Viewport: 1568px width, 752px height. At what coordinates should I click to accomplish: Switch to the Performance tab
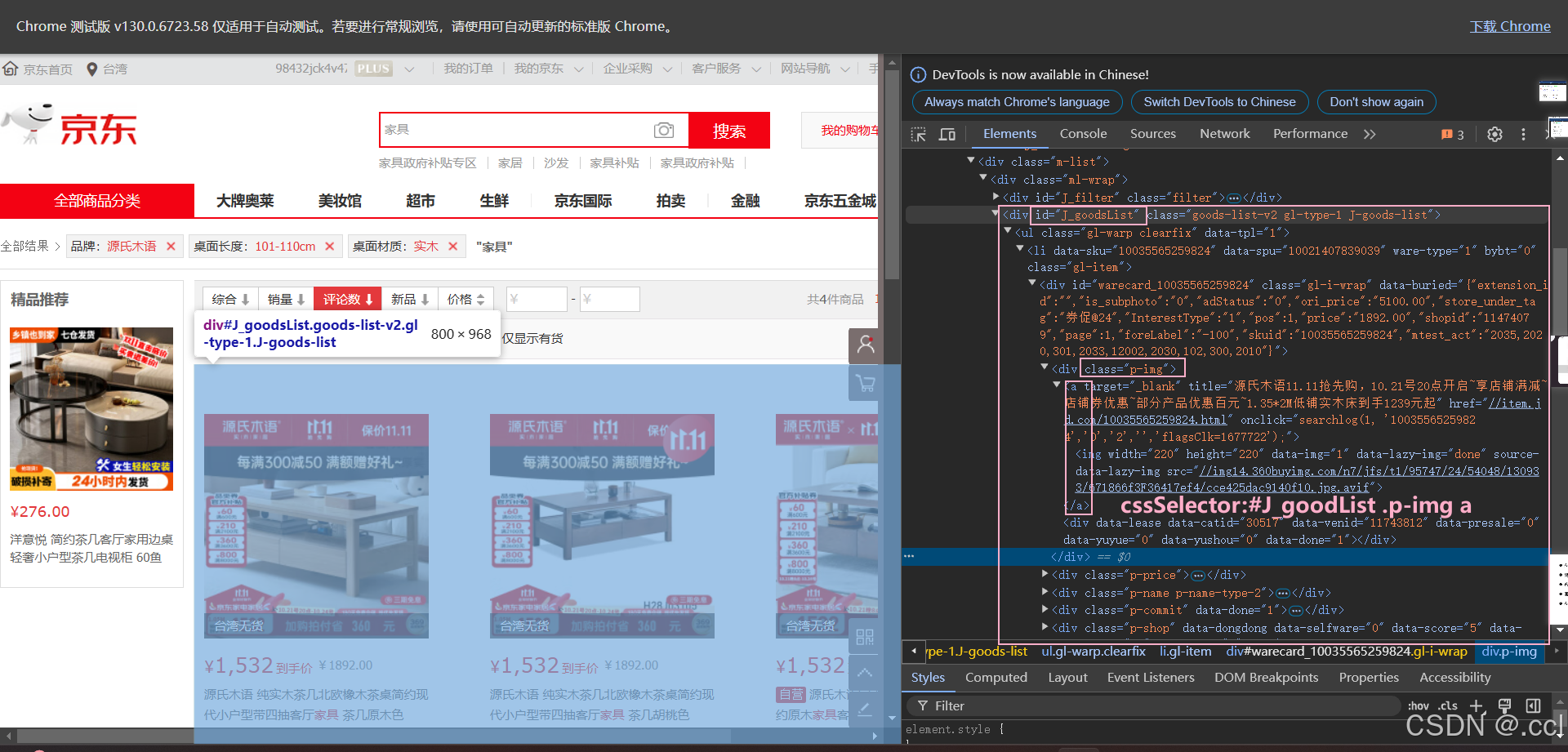[x=1310, y=134]
